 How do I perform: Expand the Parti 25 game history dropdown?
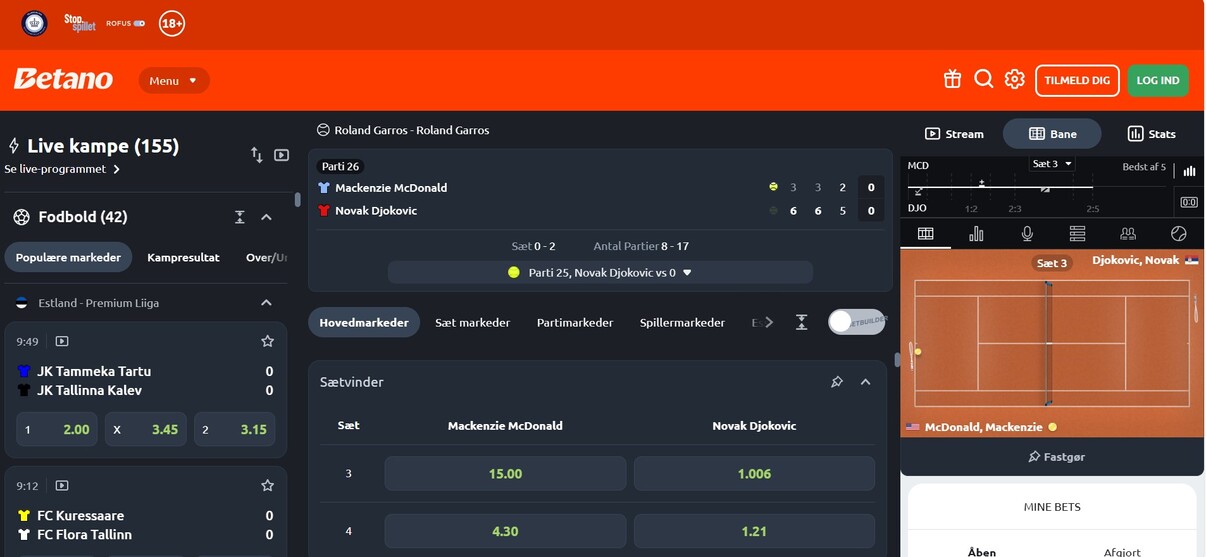click(x=600, y=272)
